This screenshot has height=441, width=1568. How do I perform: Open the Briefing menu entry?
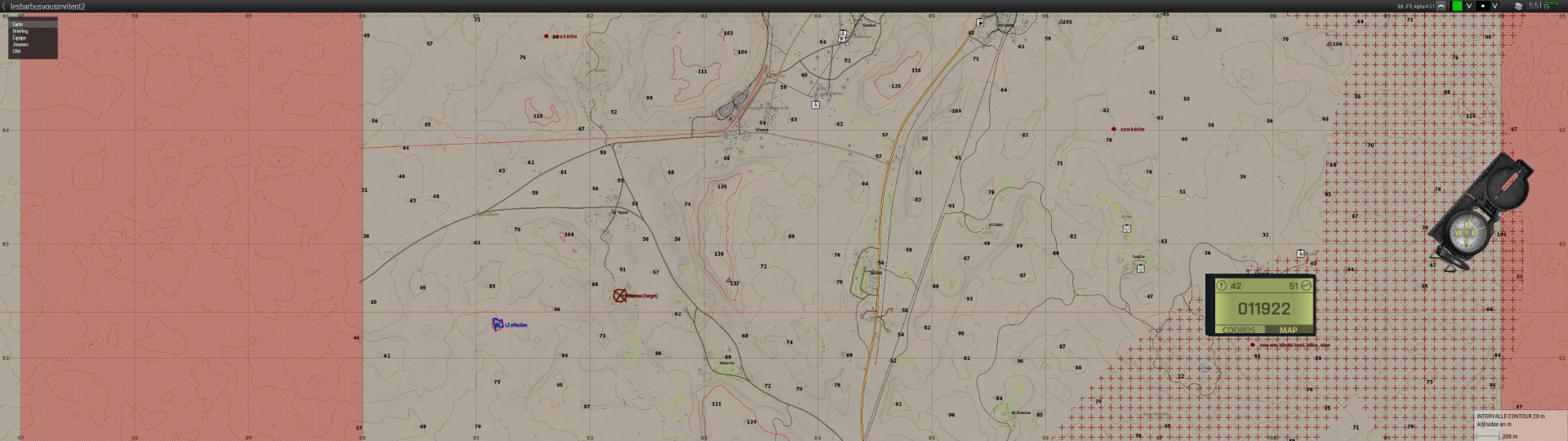20,31
